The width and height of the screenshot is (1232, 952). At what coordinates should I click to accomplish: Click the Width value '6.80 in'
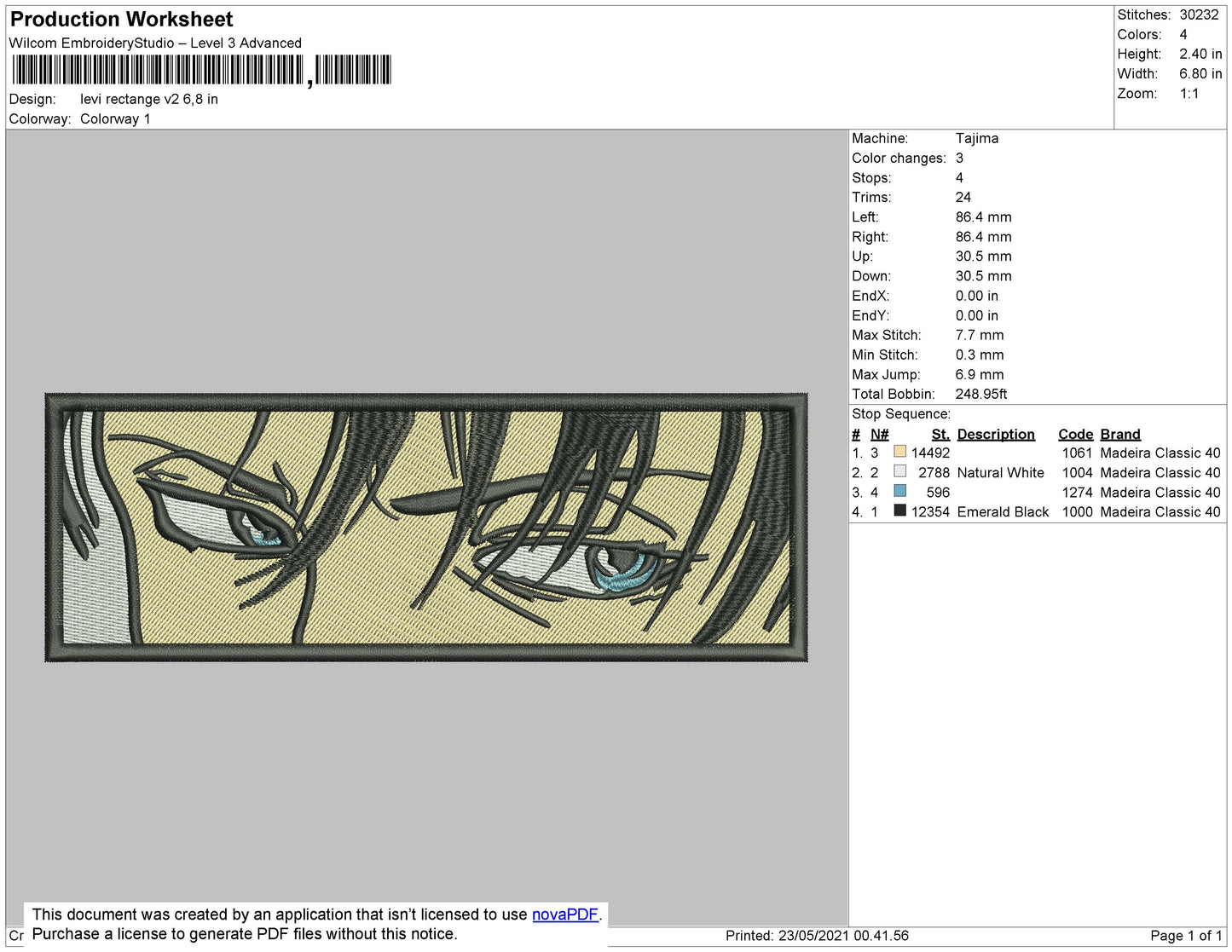point(1200,74)
